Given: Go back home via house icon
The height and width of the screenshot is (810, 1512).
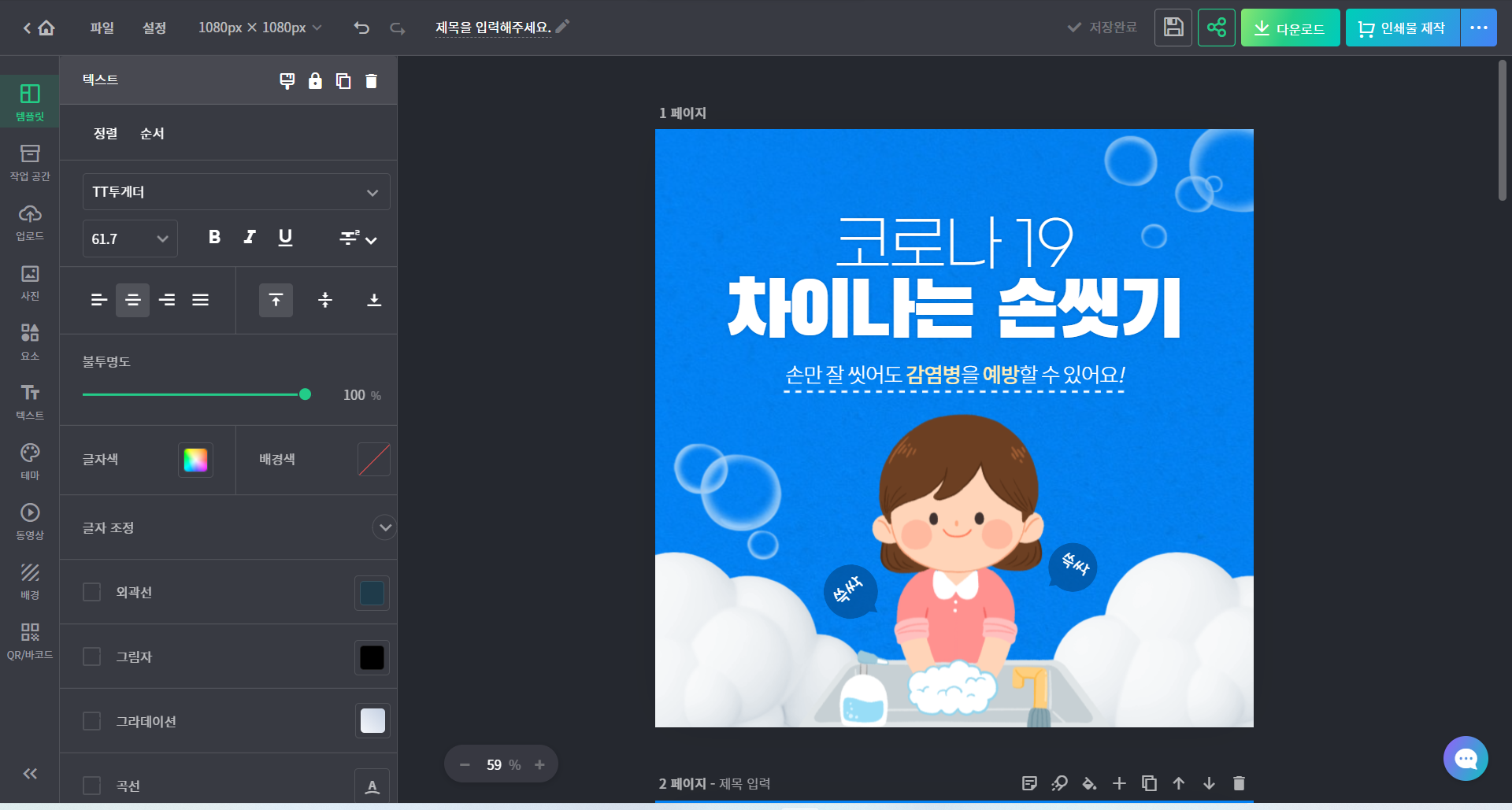Looking at the screenshot, I should [x=46, y=28].
